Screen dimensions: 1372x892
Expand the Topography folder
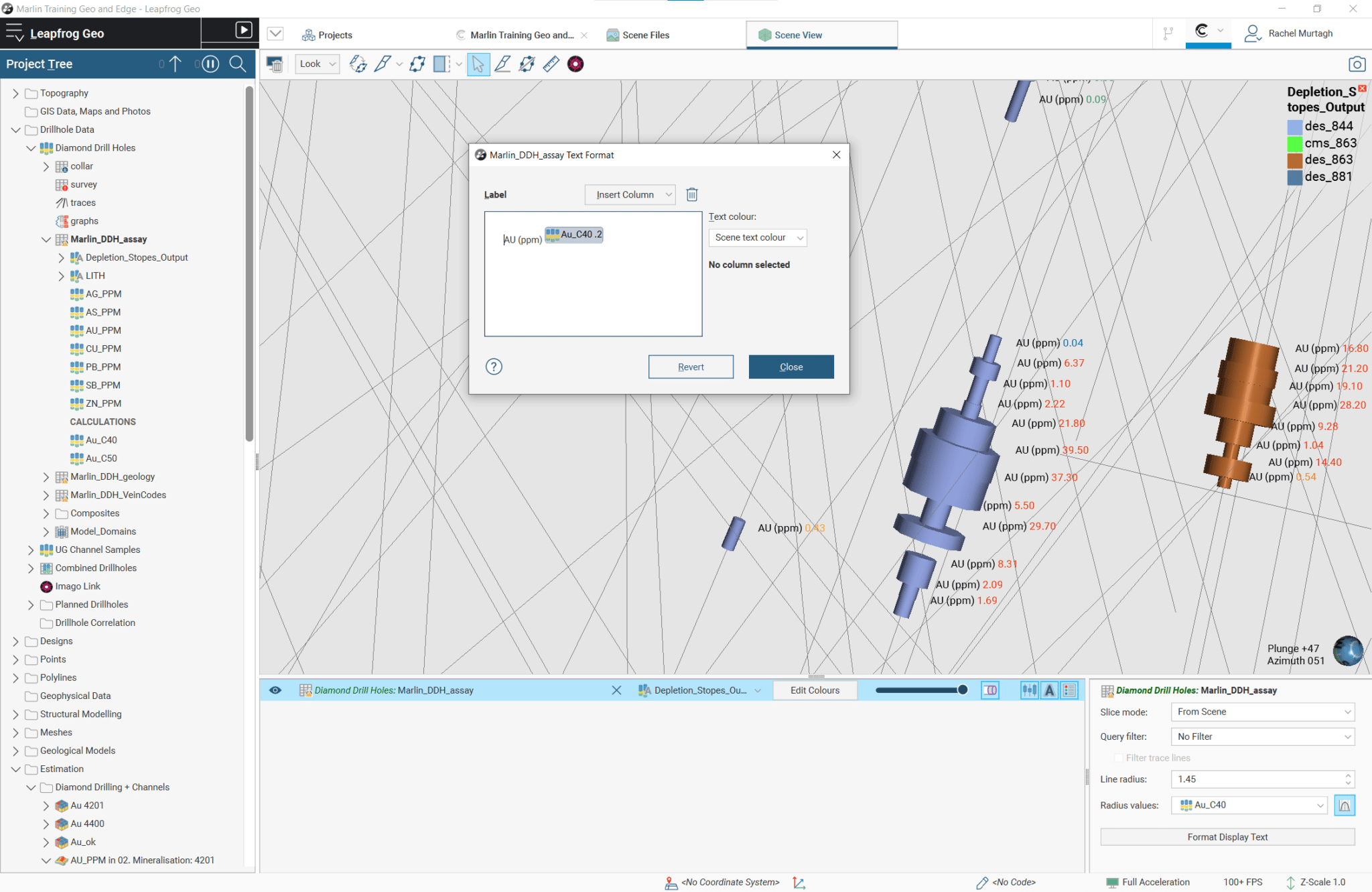(15, 93)
